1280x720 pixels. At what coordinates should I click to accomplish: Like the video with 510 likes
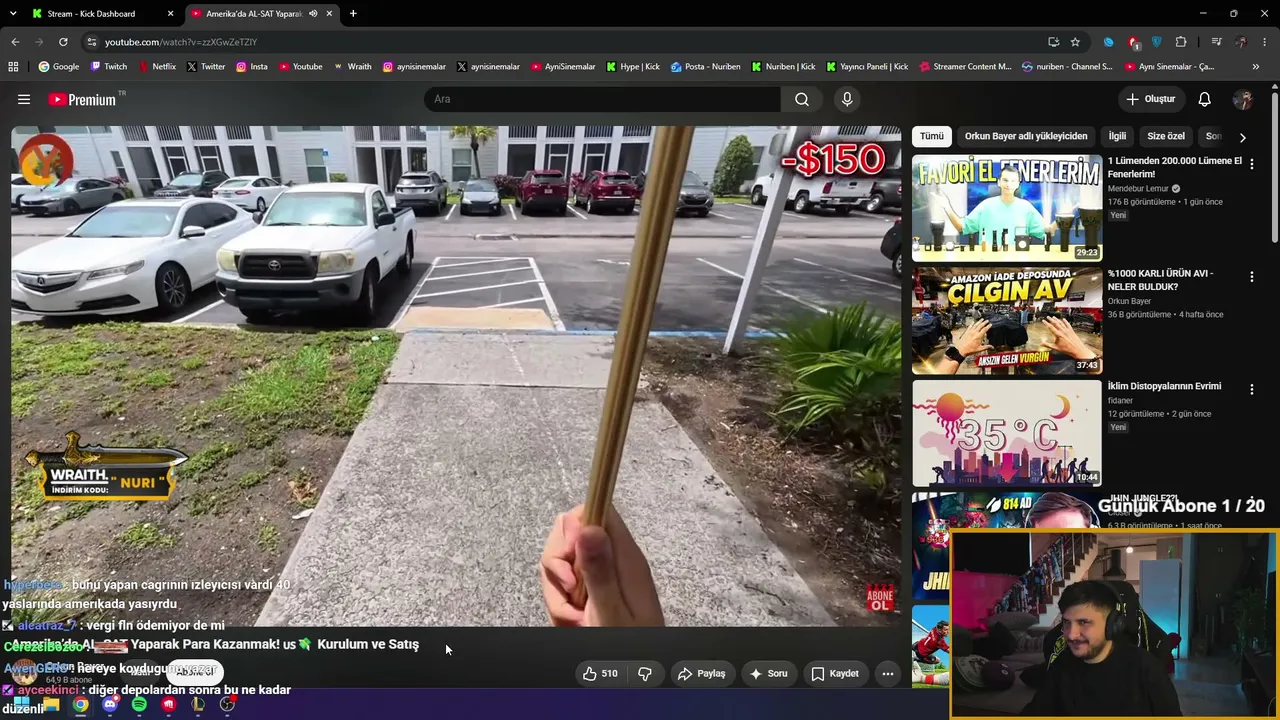click(600, 674)
